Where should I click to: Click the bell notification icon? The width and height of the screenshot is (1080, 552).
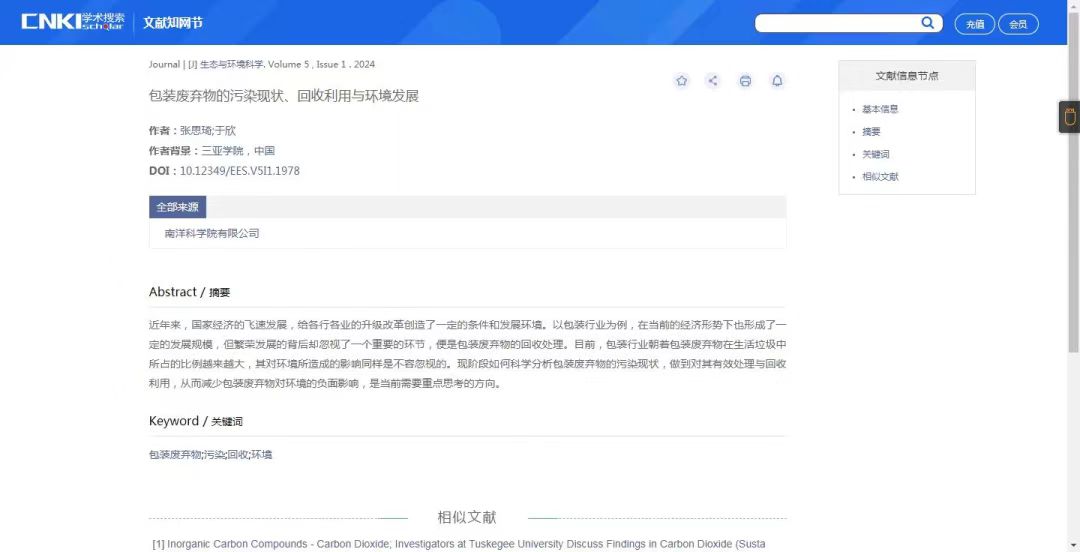(x=777, y=81)
